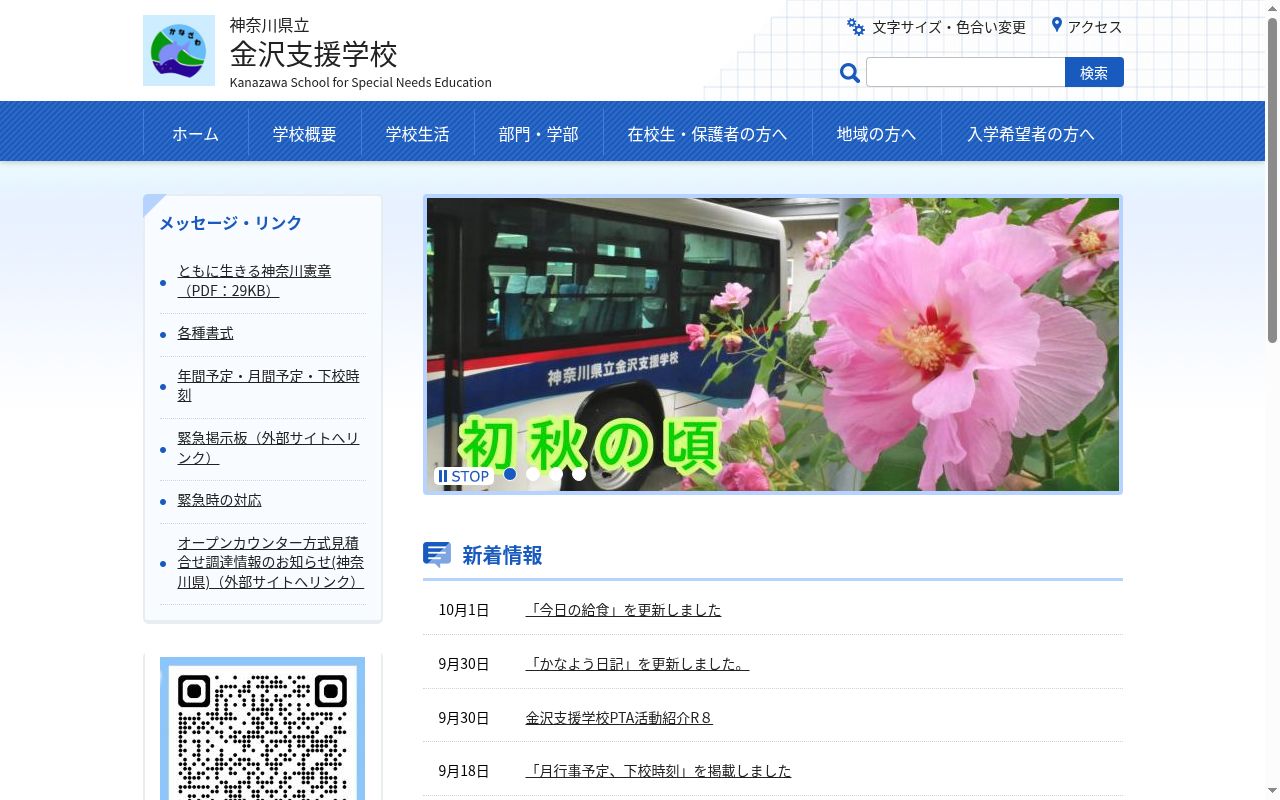Open the 金沢支援学校PTA活動紹介R8 link

tap(619, 718)
